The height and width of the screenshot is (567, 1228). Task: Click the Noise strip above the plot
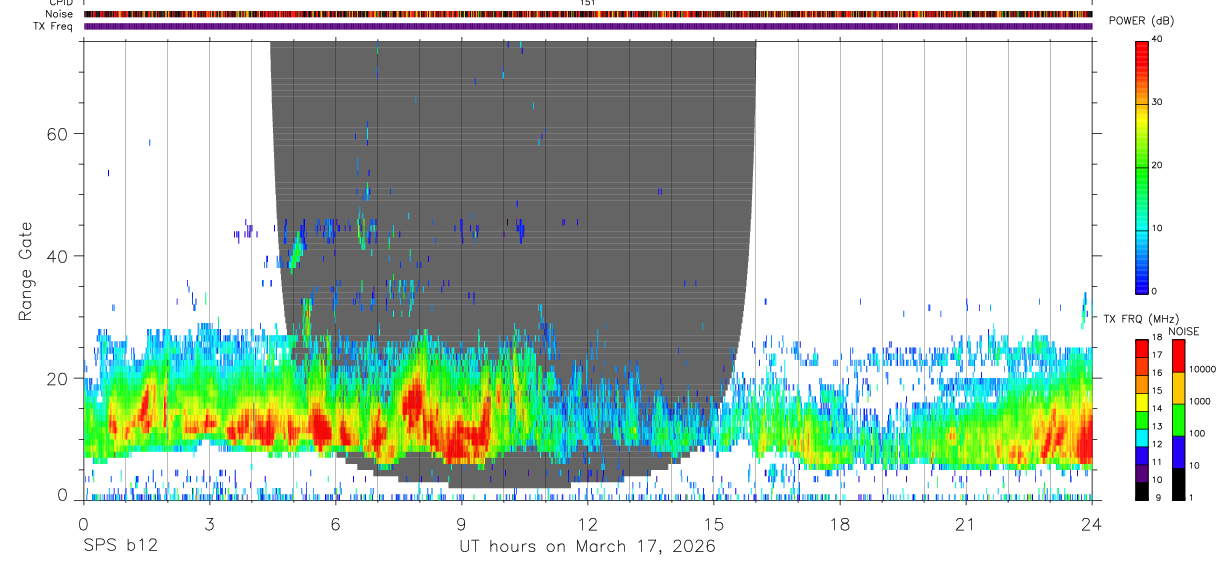tap(588, 14)
